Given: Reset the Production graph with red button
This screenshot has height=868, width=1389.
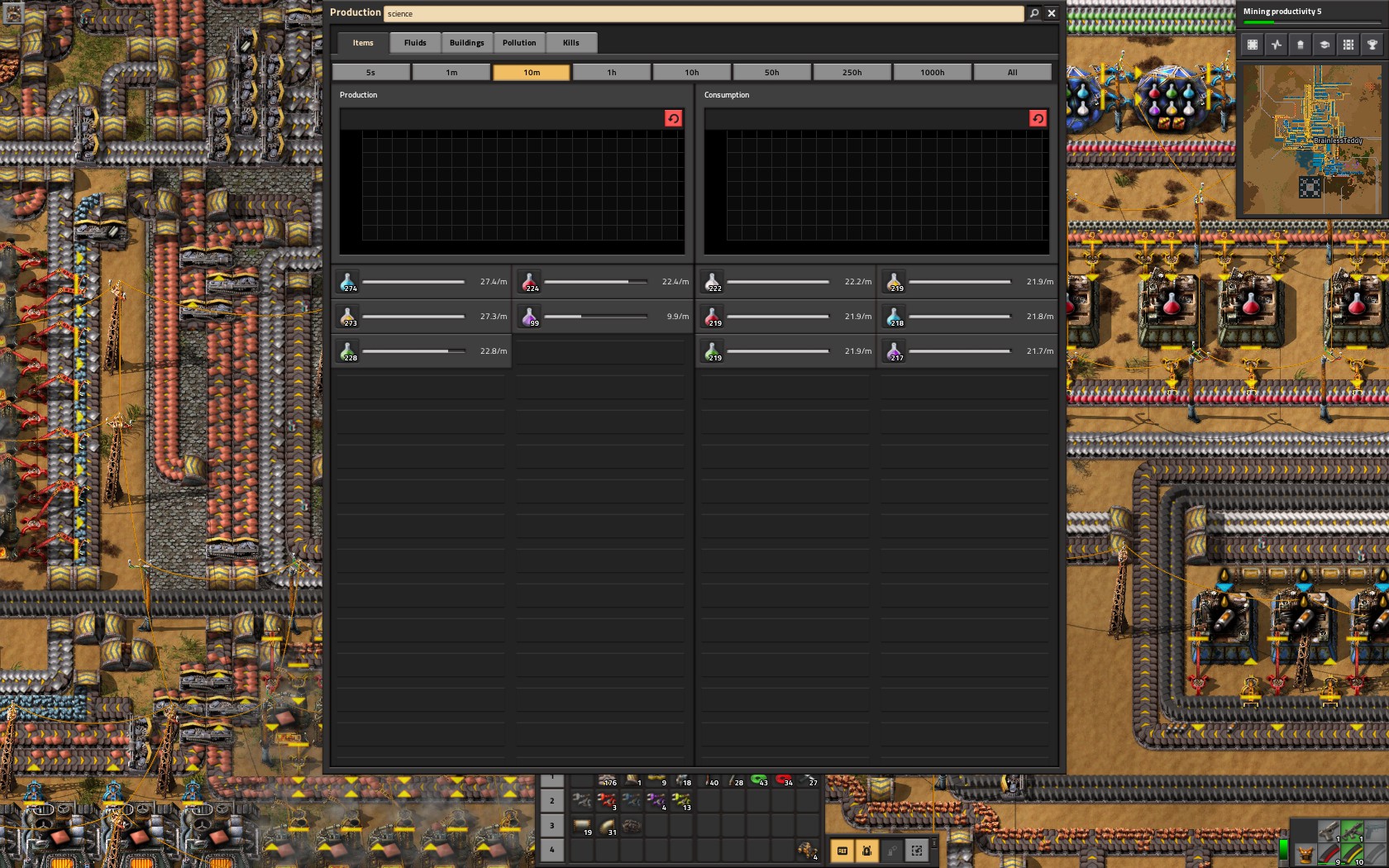Looking at the screenshot, I should tap(673, 118).
